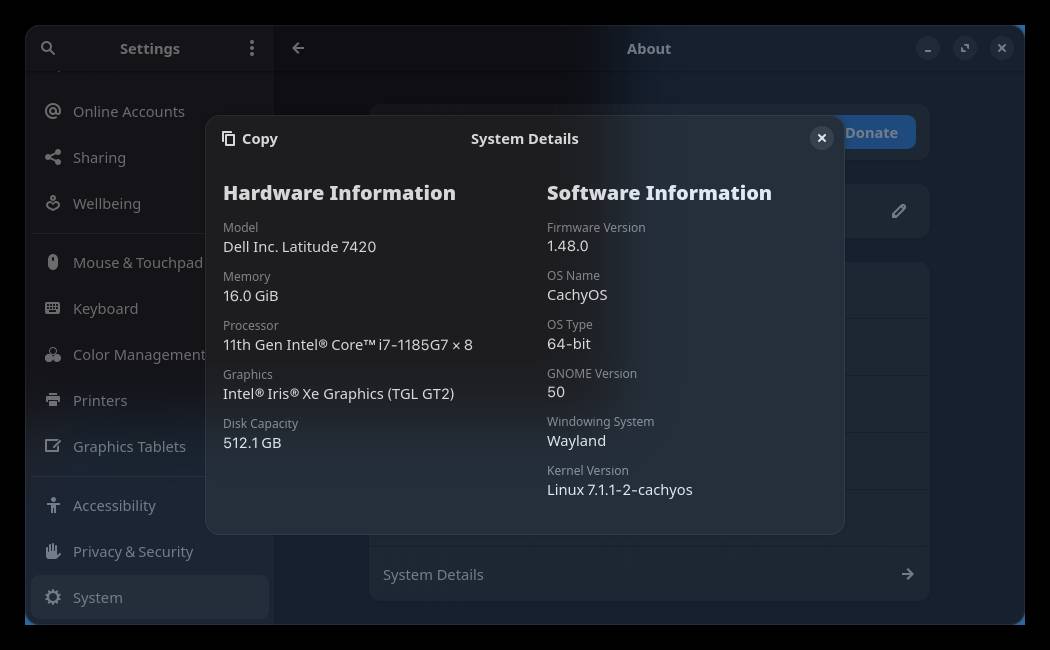Click the Hardware Information heading

pos(339,193)
